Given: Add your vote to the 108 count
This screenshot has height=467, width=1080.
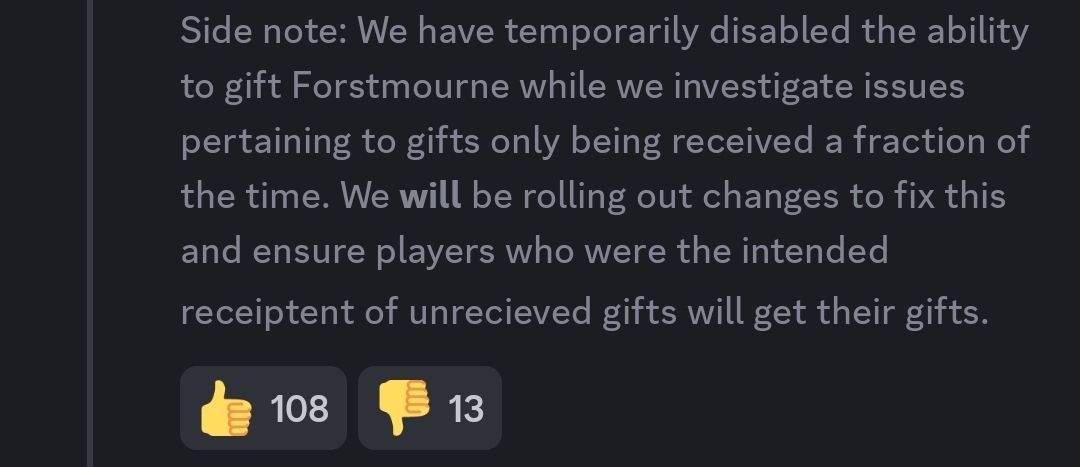Looking at the screenshot, I should pyautogui.click(x=263, y=408).
